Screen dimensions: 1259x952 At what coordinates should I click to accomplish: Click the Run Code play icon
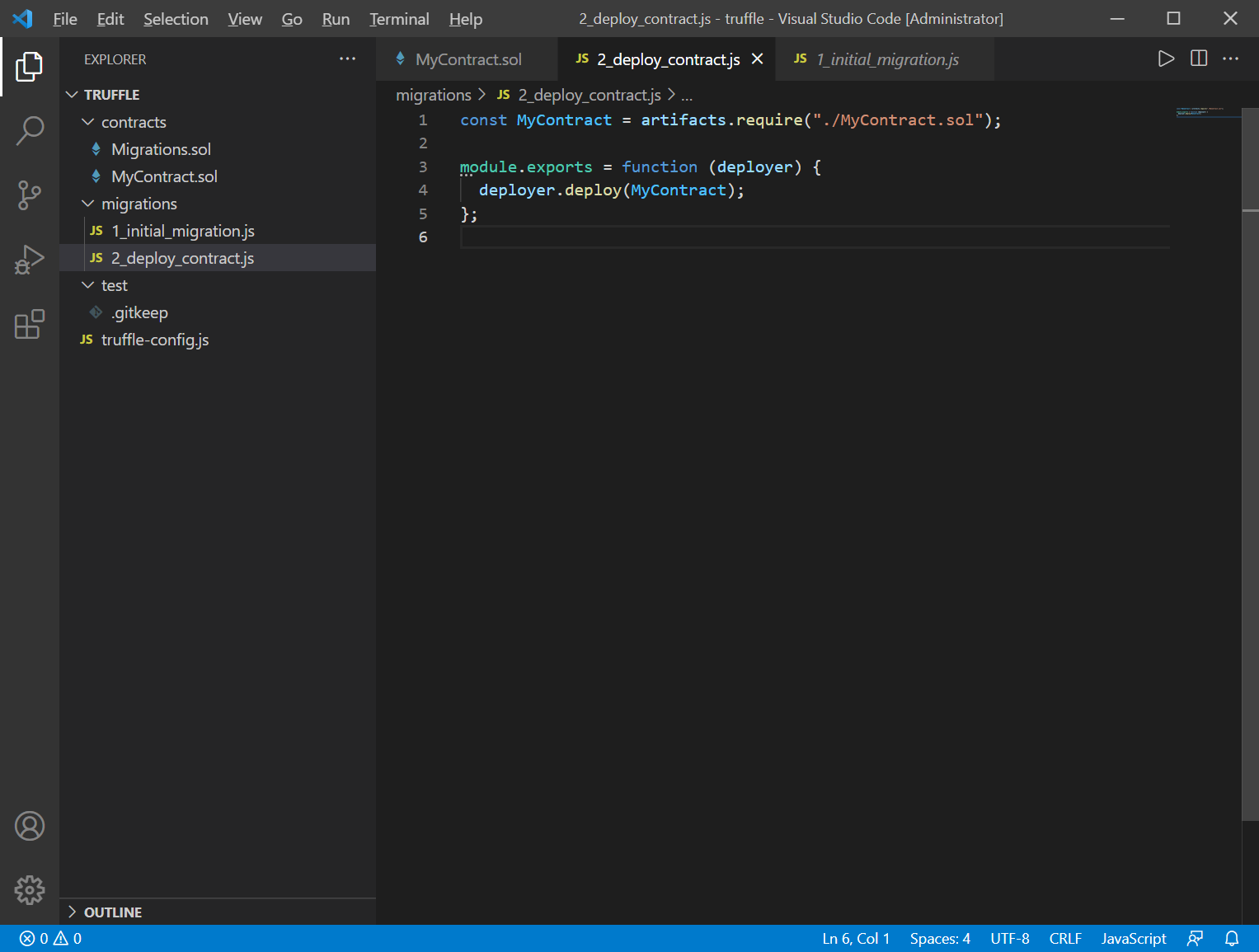[1166, 59]
